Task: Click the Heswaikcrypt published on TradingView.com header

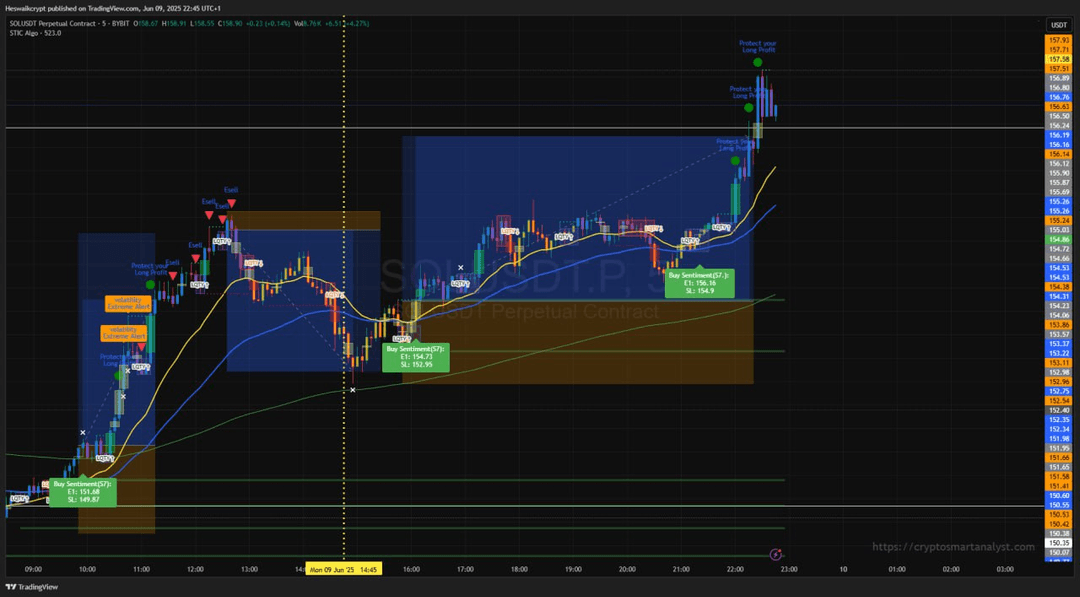Action: point(113,8)
